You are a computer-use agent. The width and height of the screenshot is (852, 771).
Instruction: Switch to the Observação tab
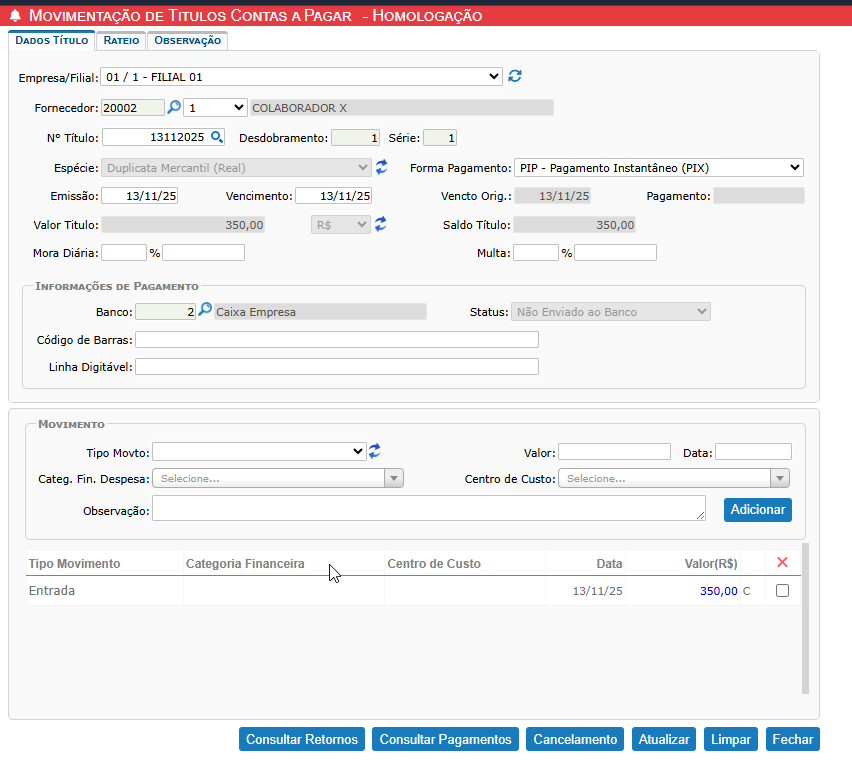pyautogui.click(x=187, y=40)
